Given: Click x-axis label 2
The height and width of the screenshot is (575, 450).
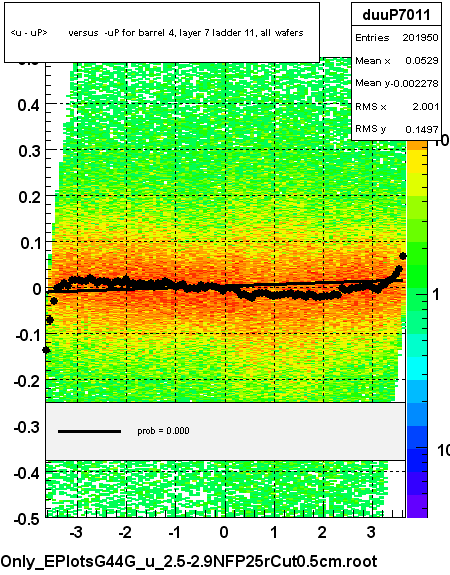Looking at the screenshot, I should [322, 532].
